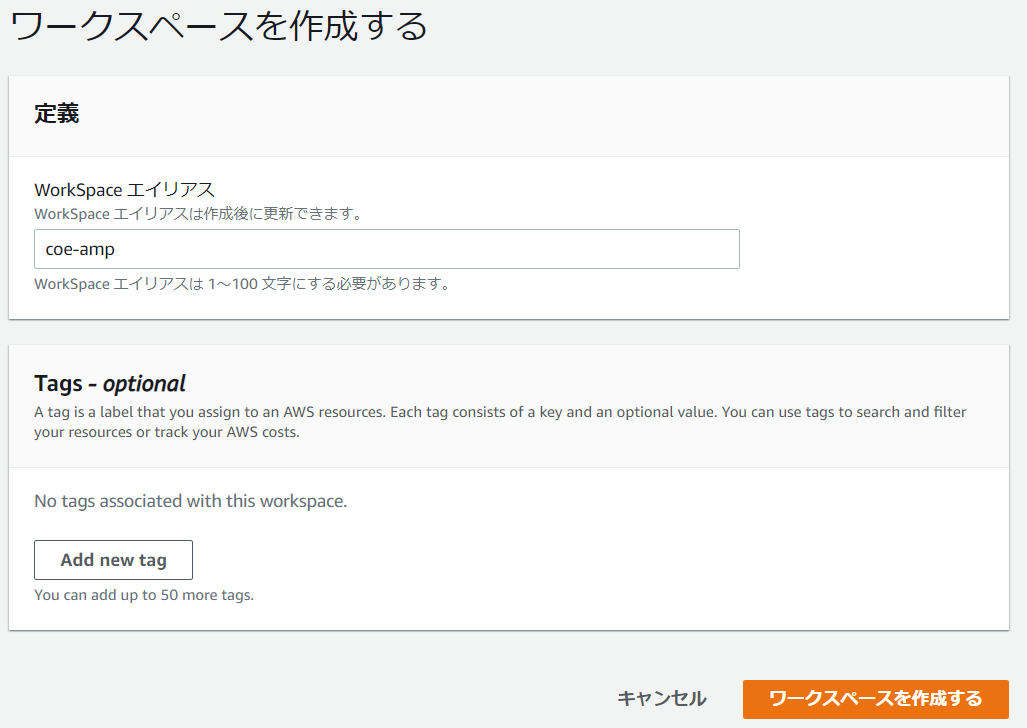The height and width of the screenshot is (728, 1027).
Task: Click the 1～100 文字 constraint text
Action: tap(241, 284)
